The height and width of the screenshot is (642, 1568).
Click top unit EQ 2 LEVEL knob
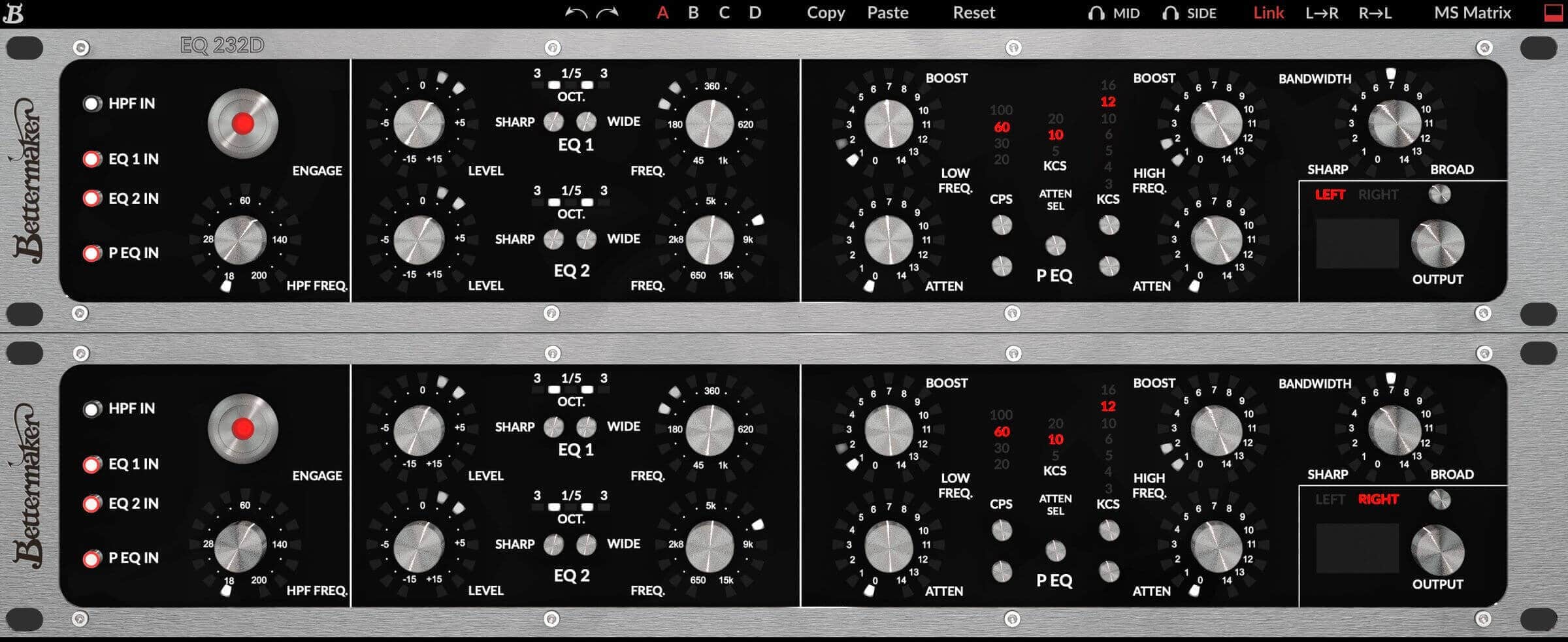coord(419,240)
